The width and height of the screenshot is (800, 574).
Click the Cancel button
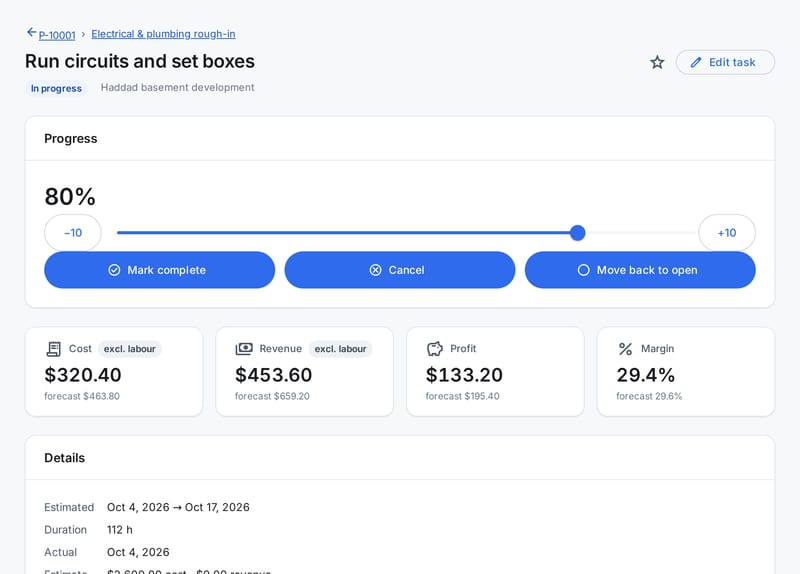[x=400, y=270]
